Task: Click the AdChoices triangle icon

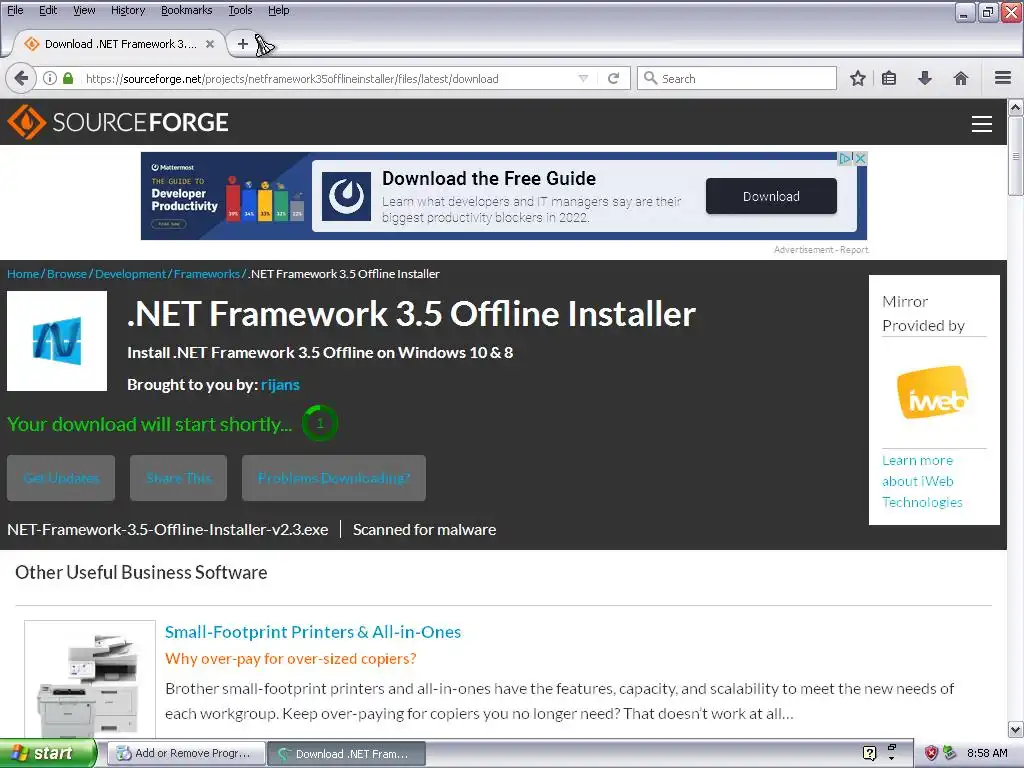Action: click(846, 158)
